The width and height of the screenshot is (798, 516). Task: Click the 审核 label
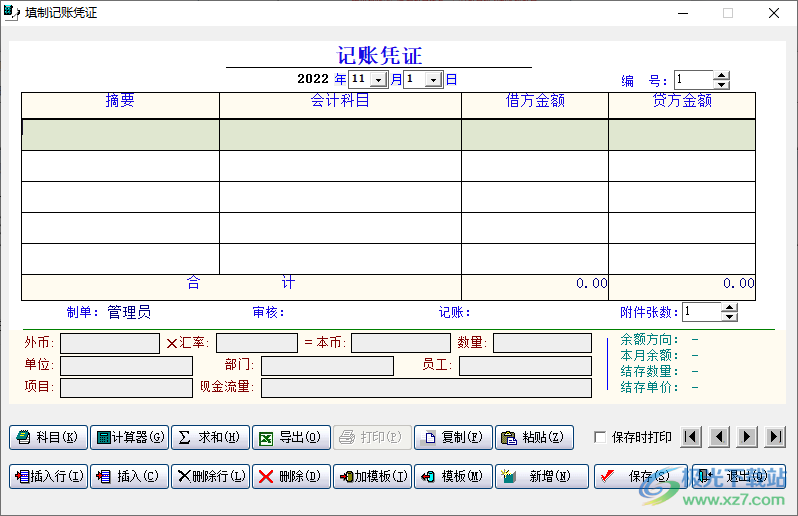click(268, 312)
